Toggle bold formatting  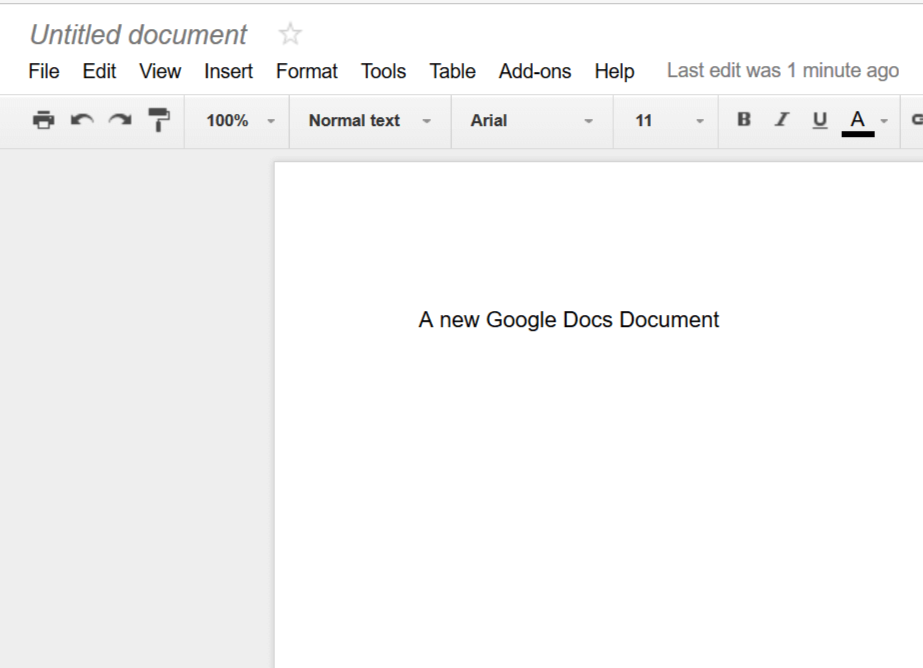[744, 119]
